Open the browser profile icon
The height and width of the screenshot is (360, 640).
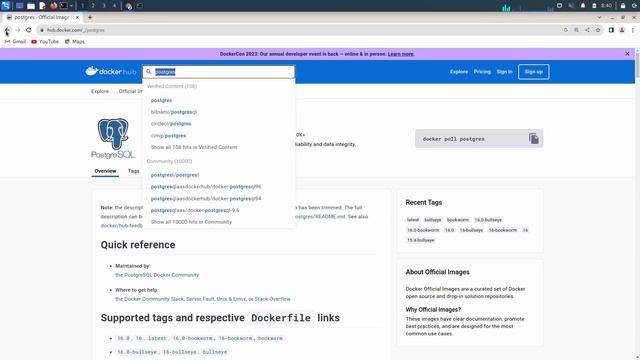pos(622,30)
